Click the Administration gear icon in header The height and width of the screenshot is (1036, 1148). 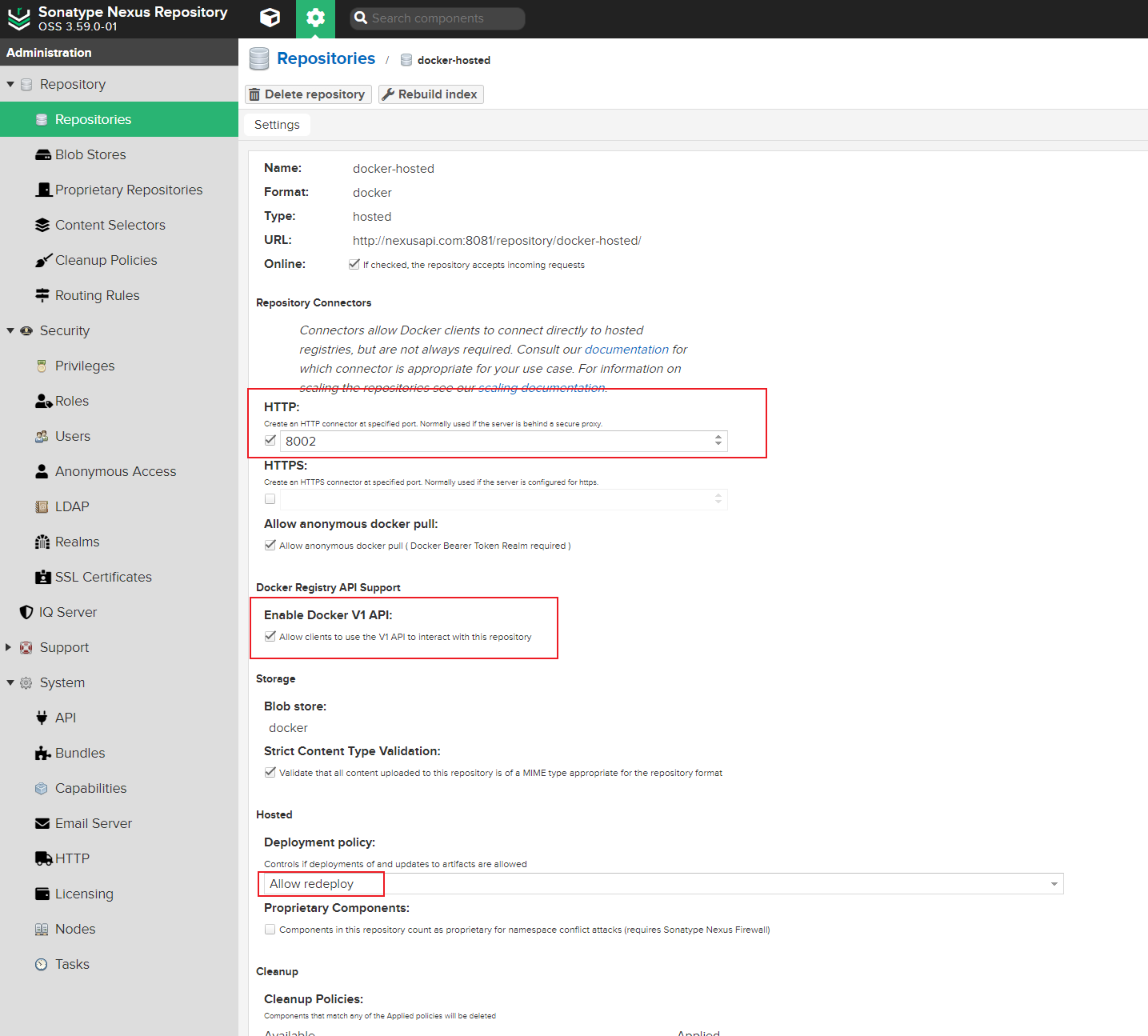pyautogui.click(x=315, y=18)
